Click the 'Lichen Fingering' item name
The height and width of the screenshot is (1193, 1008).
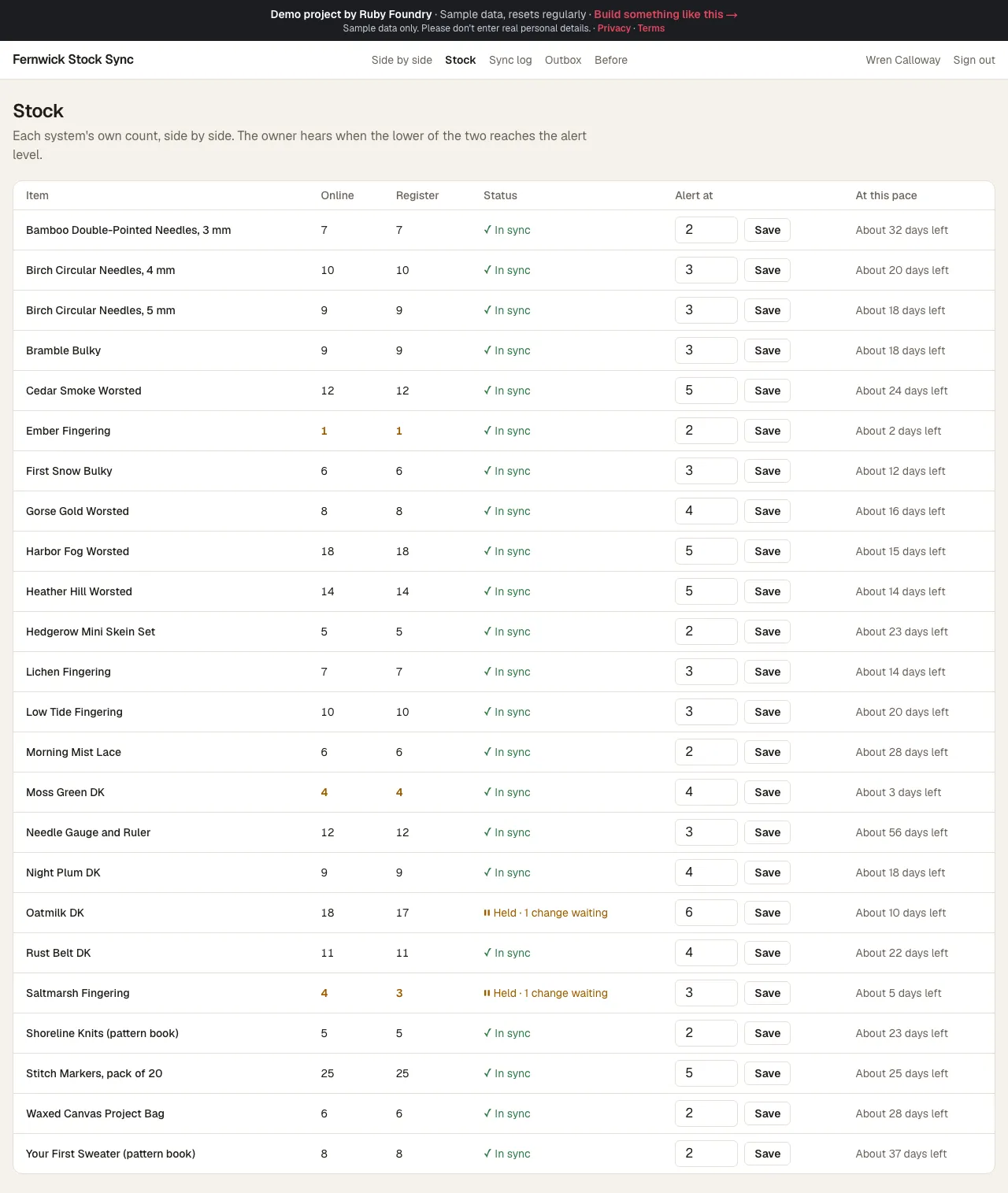coord(69,672)
